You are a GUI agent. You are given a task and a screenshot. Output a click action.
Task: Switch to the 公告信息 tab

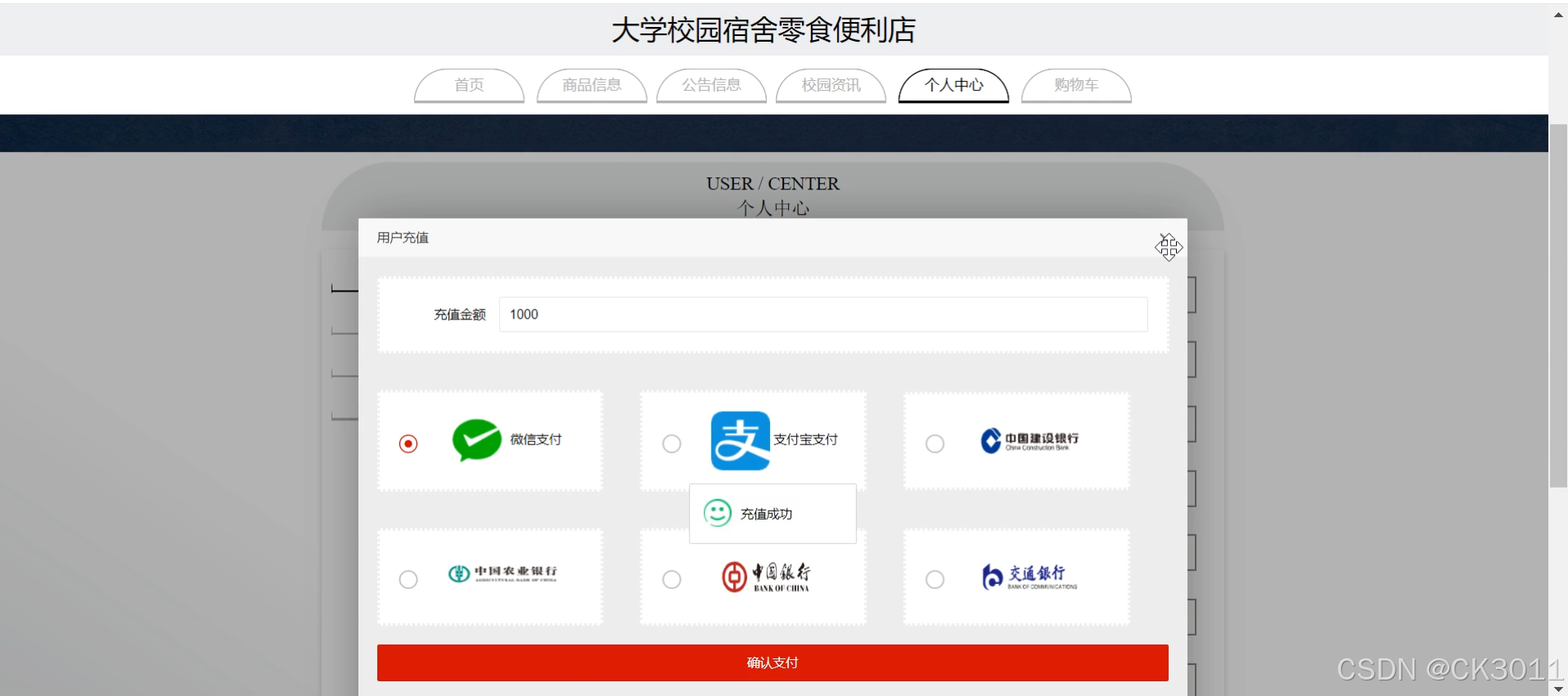tap(711, 85)
